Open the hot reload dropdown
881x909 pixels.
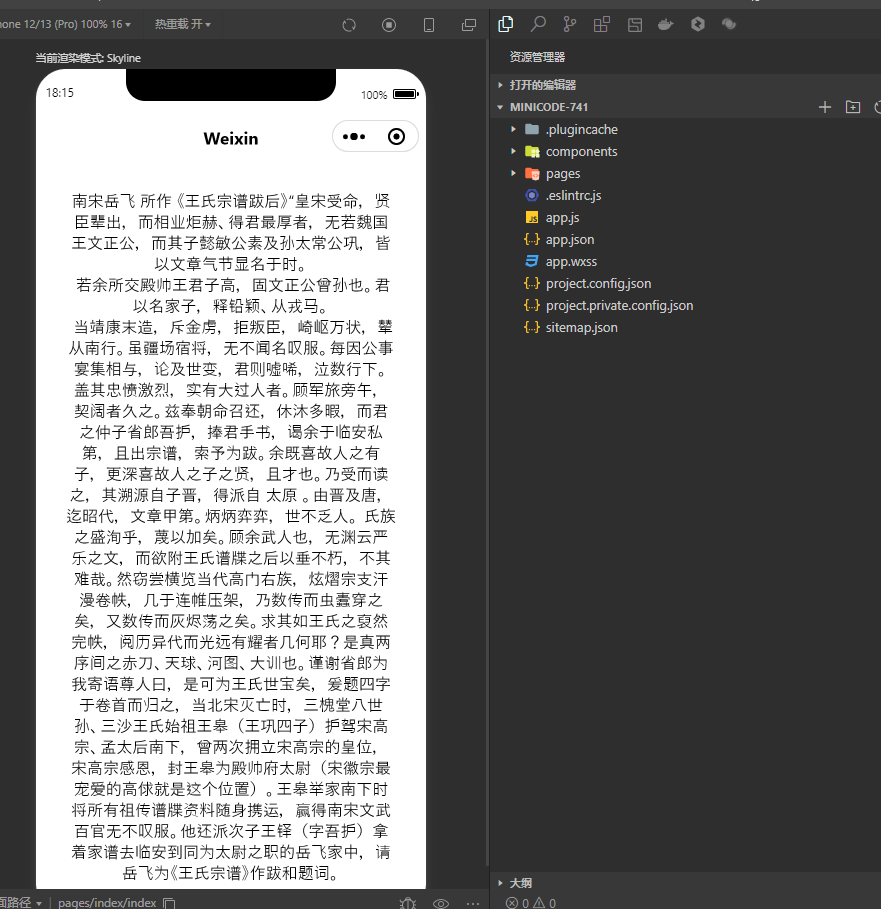(x=183, y=24)
